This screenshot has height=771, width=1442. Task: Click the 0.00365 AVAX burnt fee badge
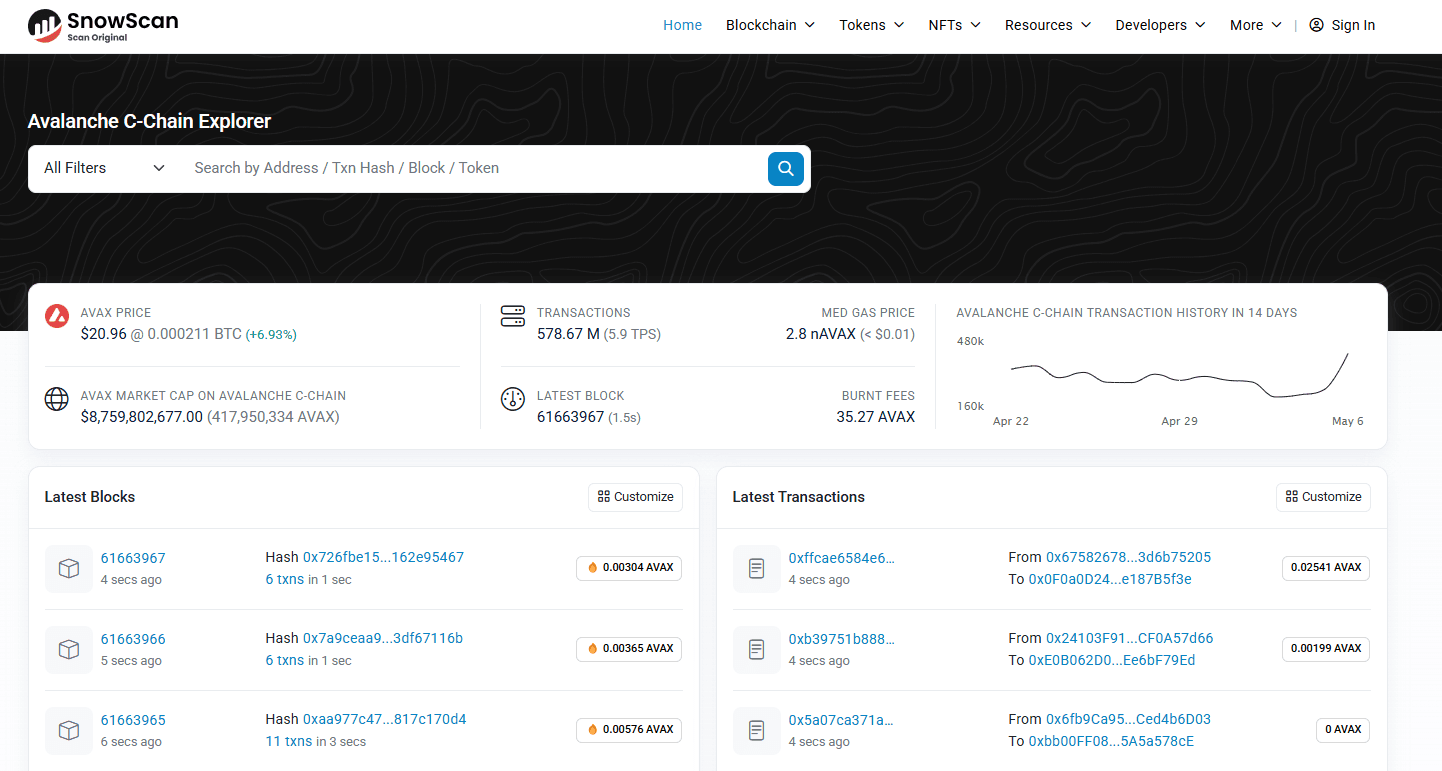pyautogui.click(x=629, y=649)
